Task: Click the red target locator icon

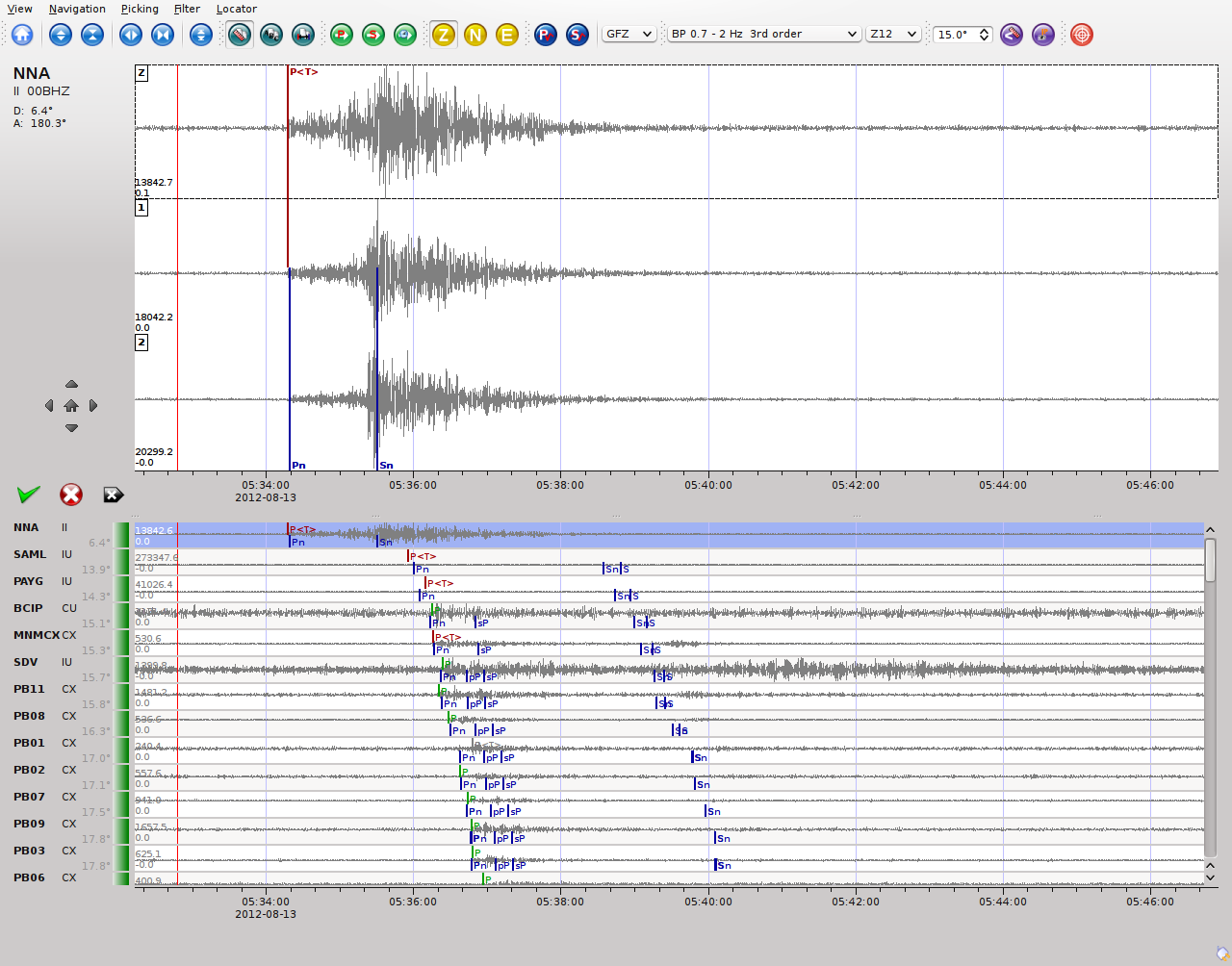Action: click(x=1082, y=35)
